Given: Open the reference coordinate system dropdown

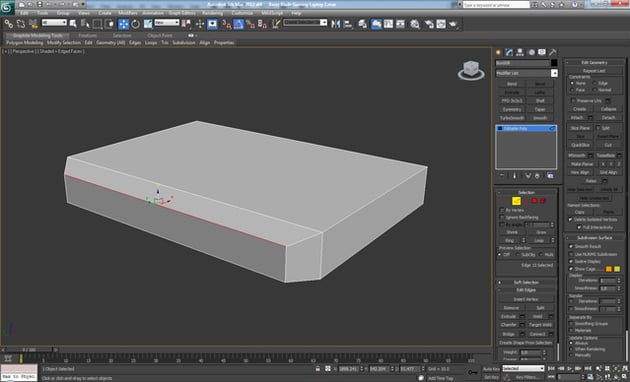Looking at the screenshot, I should 167,23.
